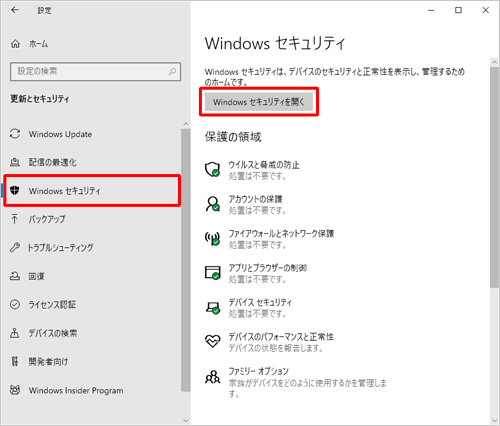Open ウイルスと脅威の防止 protection area

252,170
